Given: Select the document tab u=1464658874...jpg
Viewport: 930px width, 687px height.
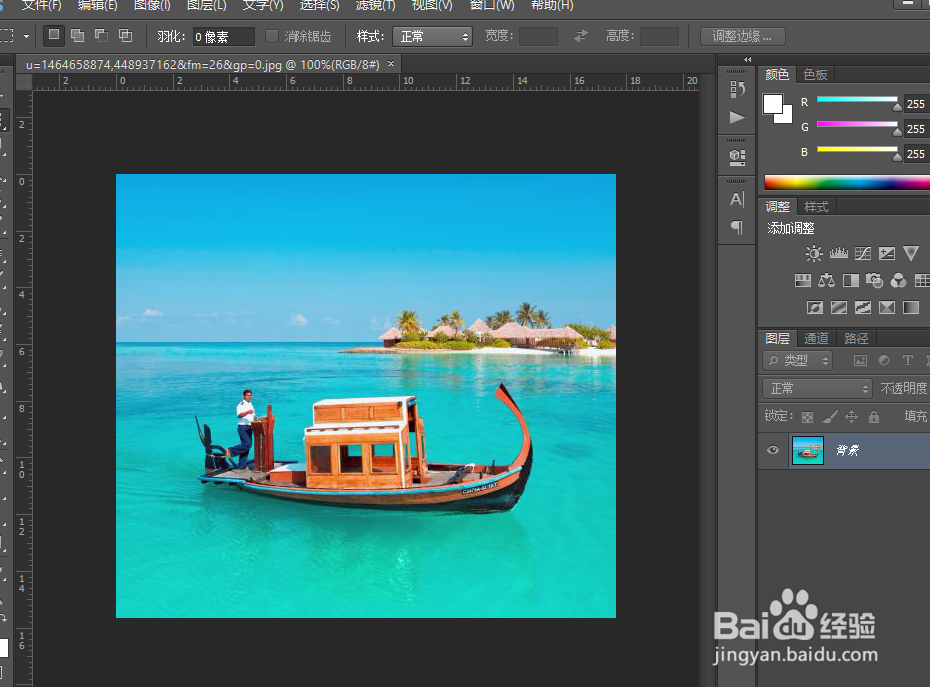Looking at the screenshot, I should coord(202,64).
